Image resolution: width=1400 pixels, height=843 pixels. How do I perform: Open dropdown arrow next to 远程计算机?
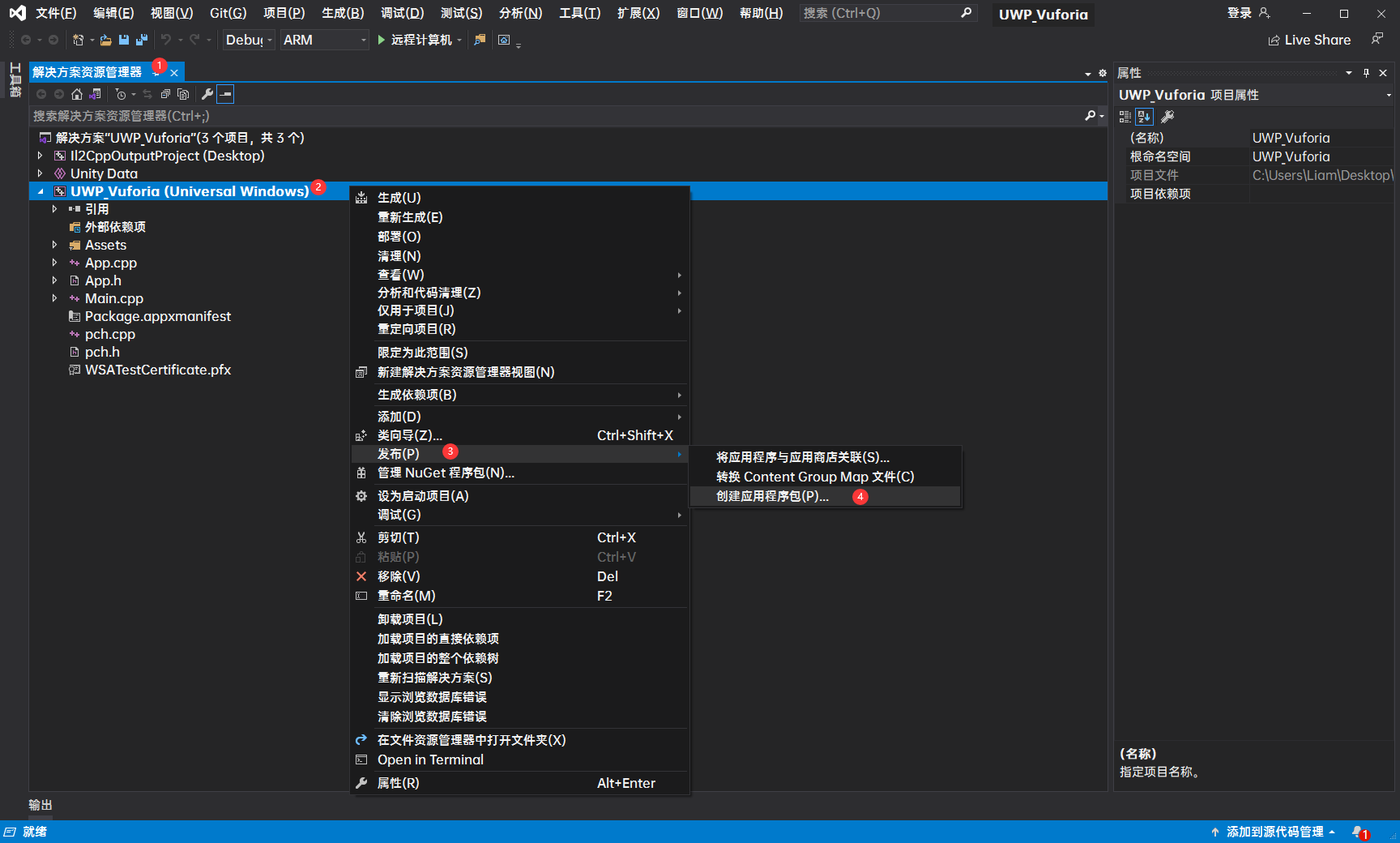tap(459, 40)
